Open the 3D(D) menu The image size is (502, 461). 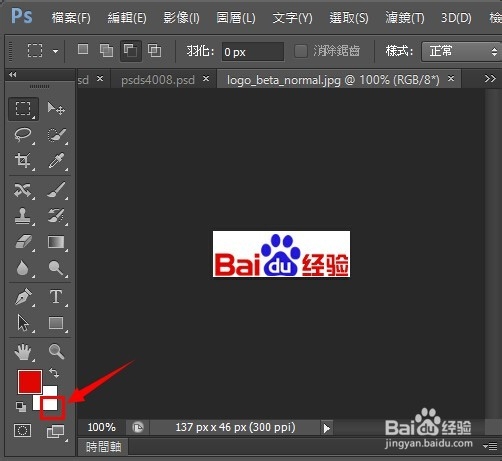pyautogui.click(x=456, y=18)
